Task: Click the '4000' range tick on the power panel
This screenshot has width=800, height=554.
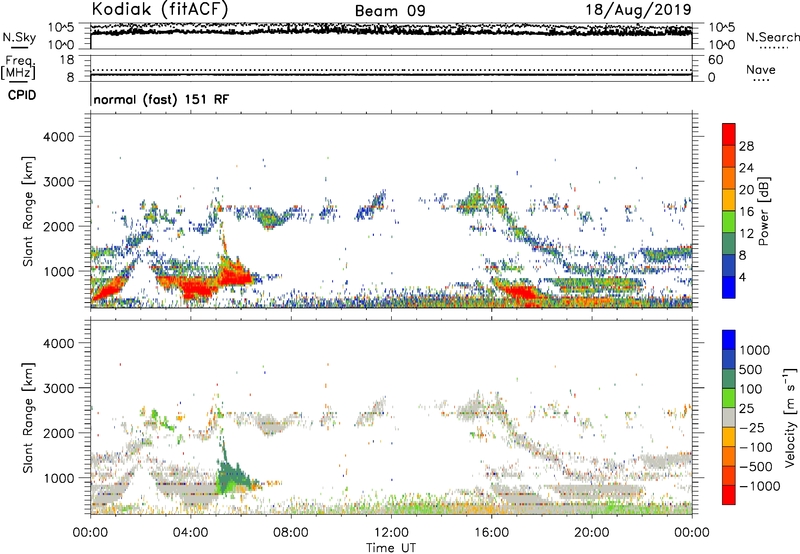Action: [58, 137]
